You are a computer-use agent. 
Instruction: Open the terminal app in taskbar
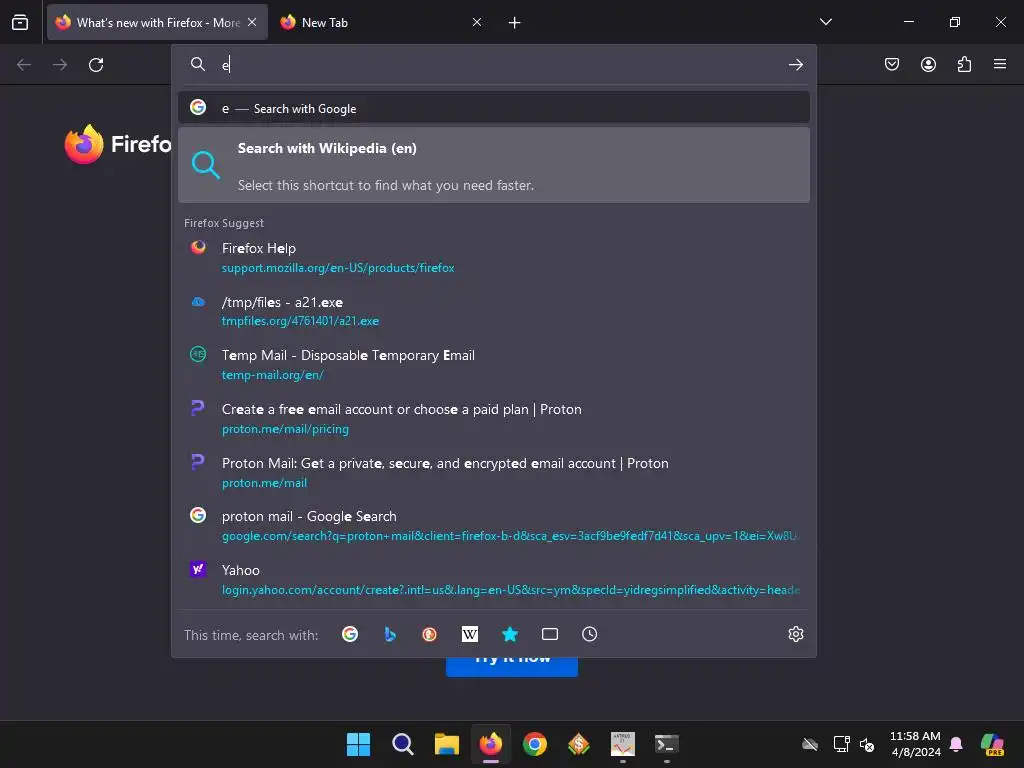point(667,744)
